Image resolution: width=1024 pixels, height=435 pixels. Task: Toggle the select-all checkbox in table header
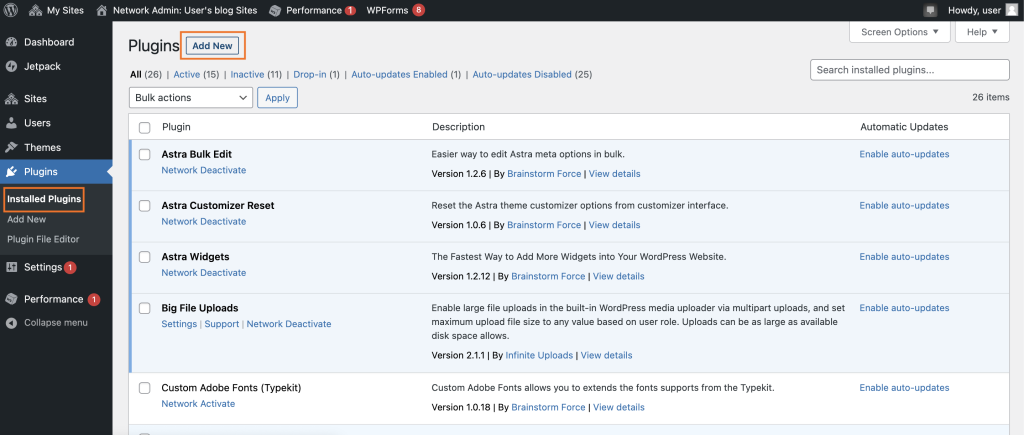[x=145, y=127]
